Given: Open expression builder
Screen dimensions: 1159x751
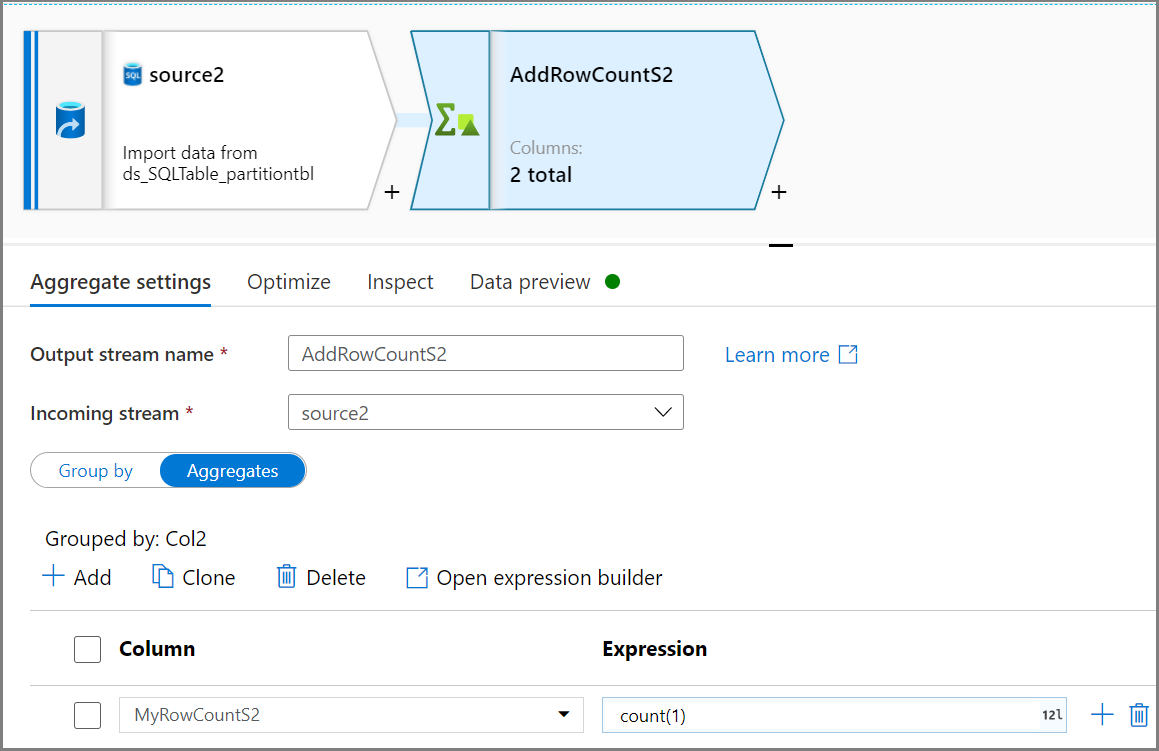Looking at the screenshot, I should pyautogui.click(x=534, y=578).
